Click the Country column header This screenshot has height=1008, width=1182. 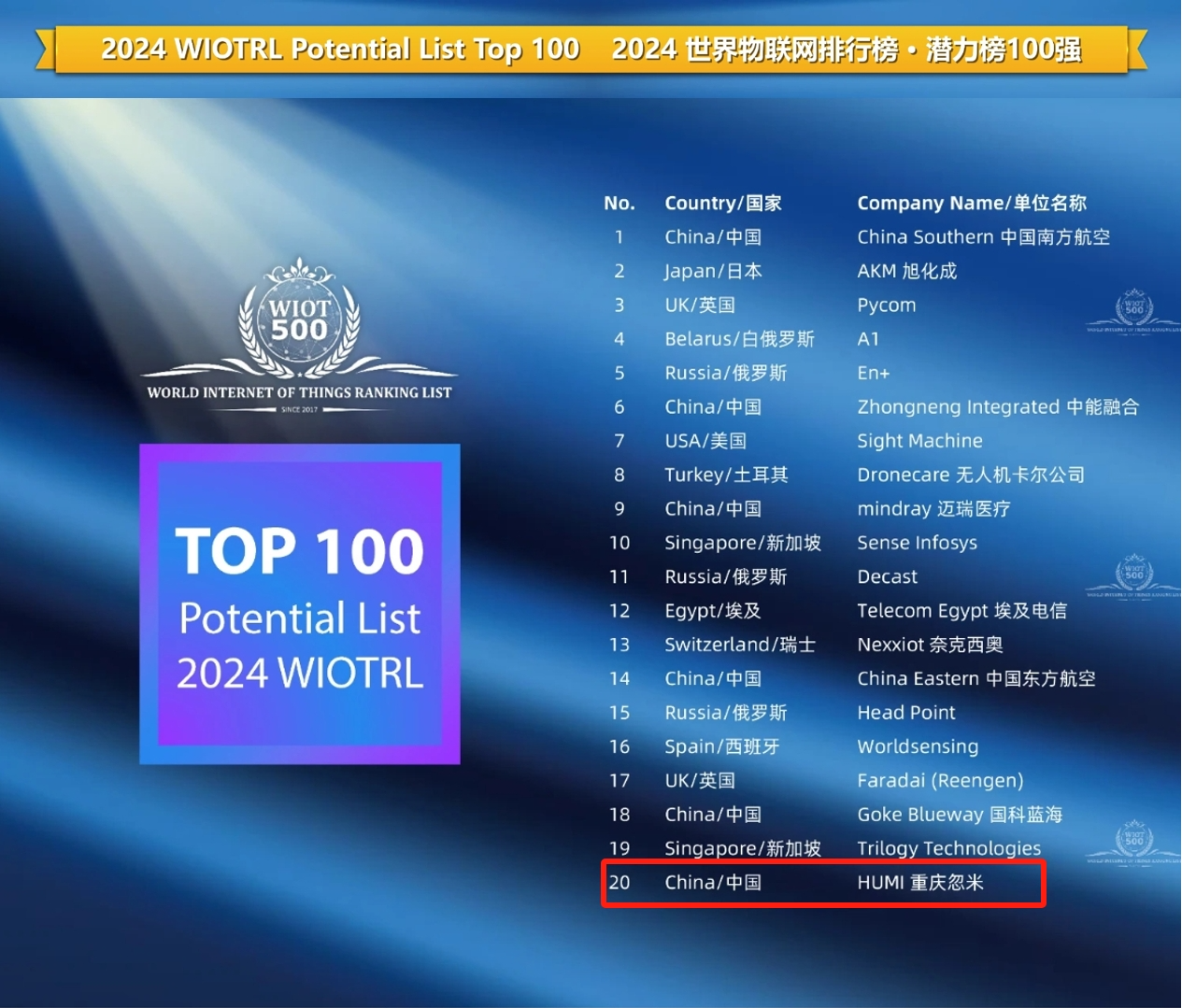pos(722,203)
